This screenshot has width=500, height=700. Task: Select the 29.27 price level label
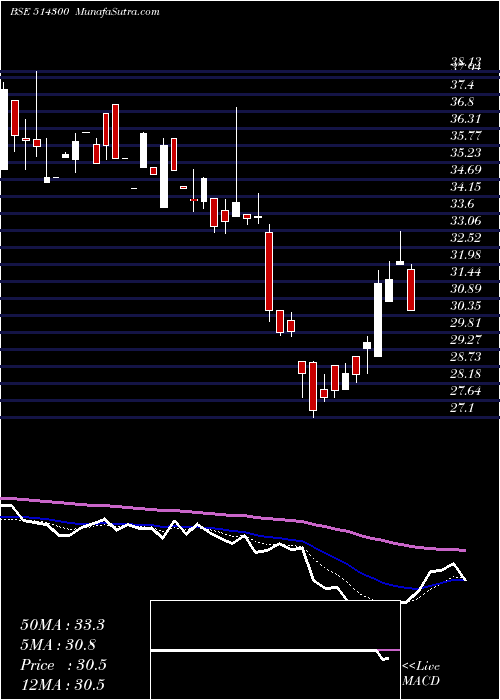(466, 340)
